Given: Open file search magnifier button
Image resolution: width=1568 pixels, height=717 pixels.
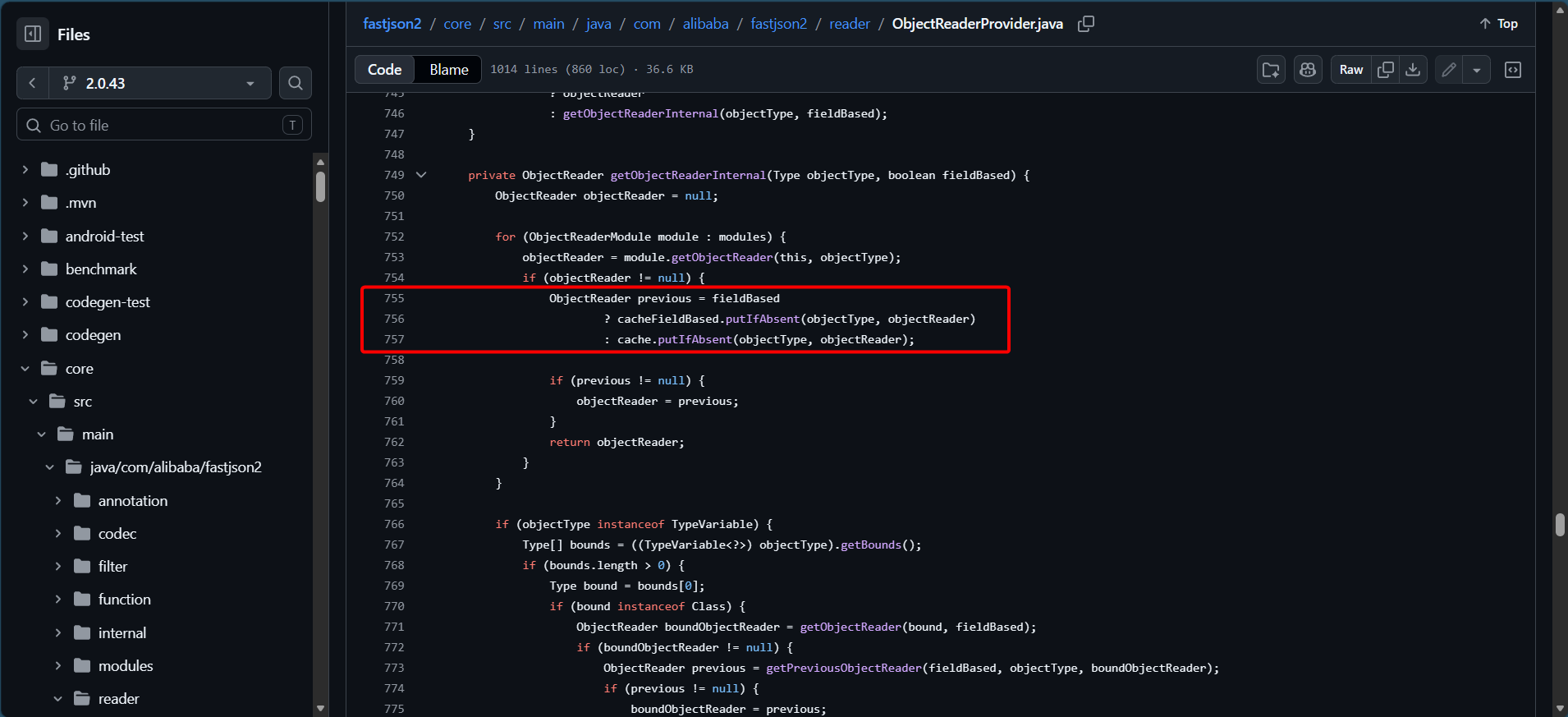Looking at the screenshot, I should pos(296,83).
